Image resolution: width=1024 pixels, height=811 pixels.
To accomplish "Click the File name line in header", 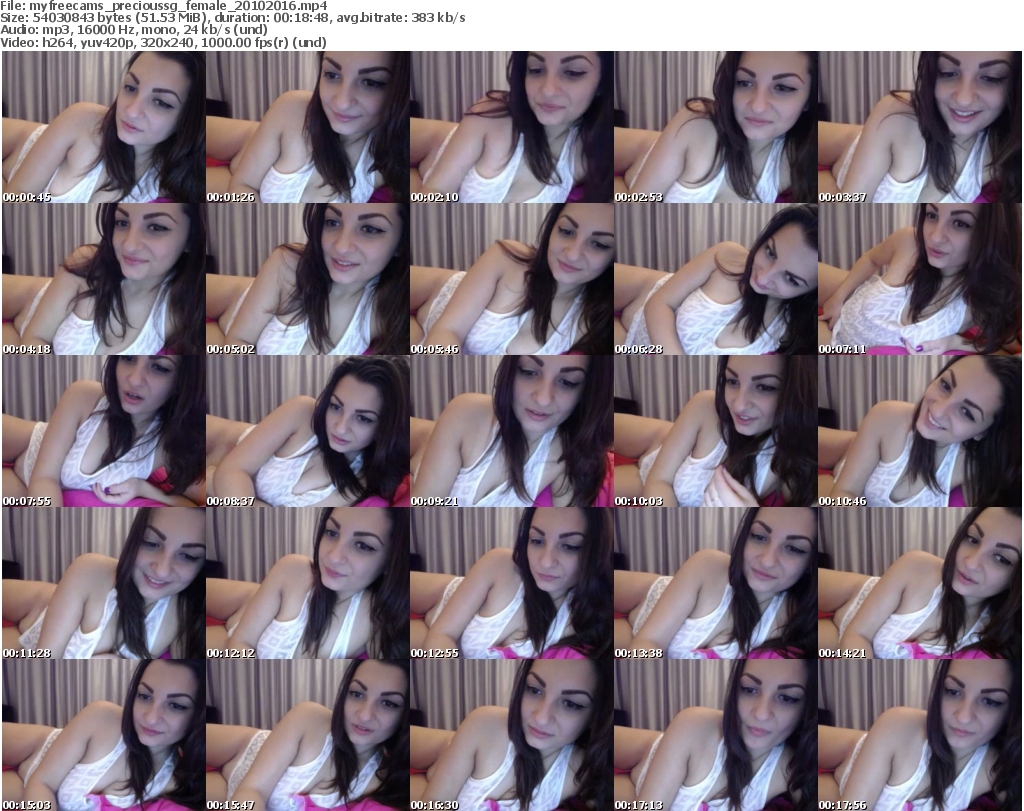I will (164, 6).
